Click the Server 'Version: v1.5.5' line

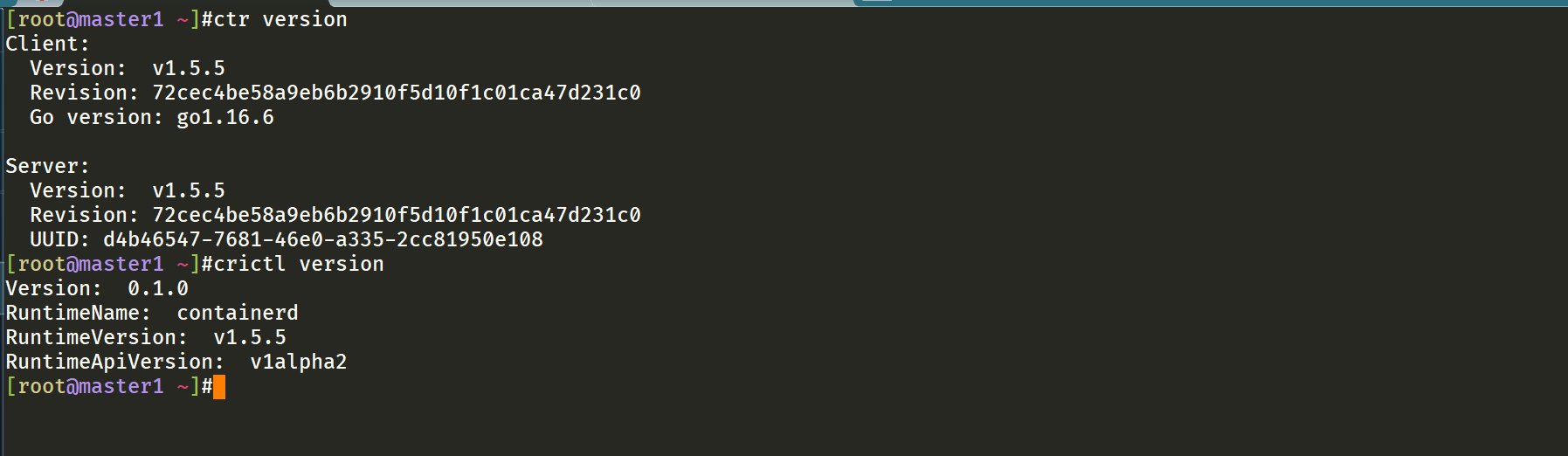coord(128,190)
